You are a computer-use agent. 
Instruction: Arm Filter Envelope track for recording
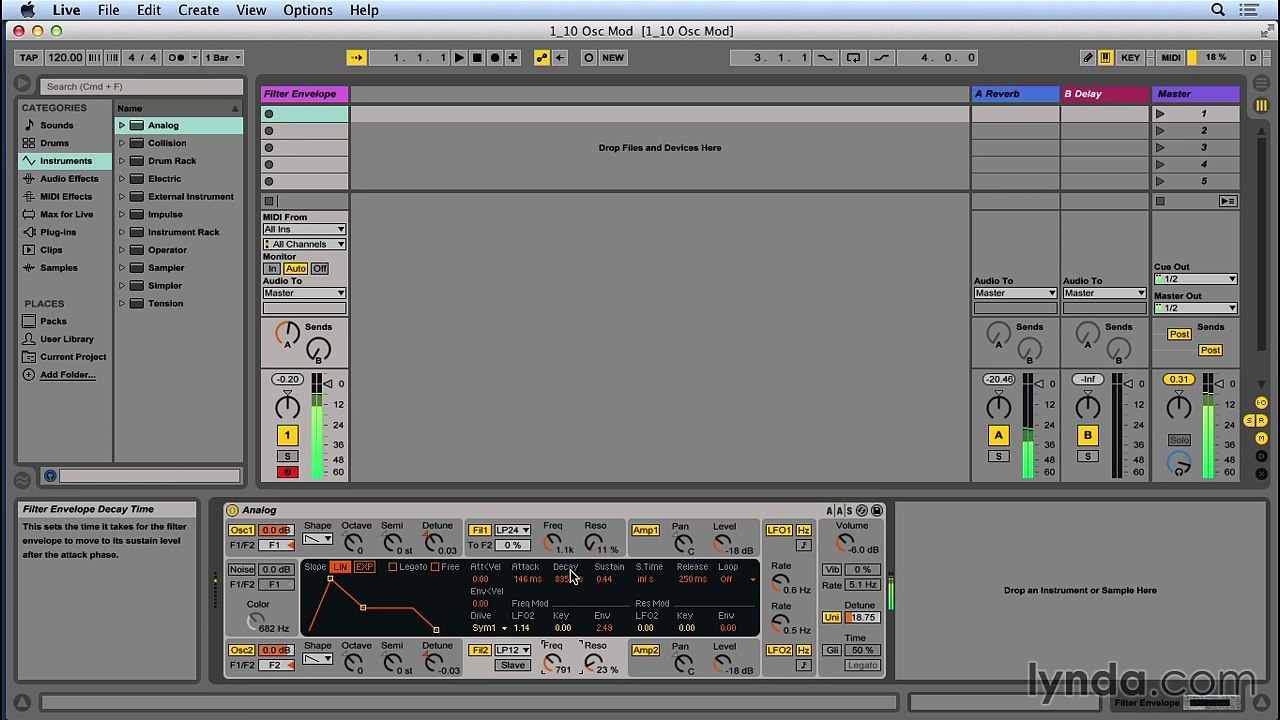click(x=287, y=472)
